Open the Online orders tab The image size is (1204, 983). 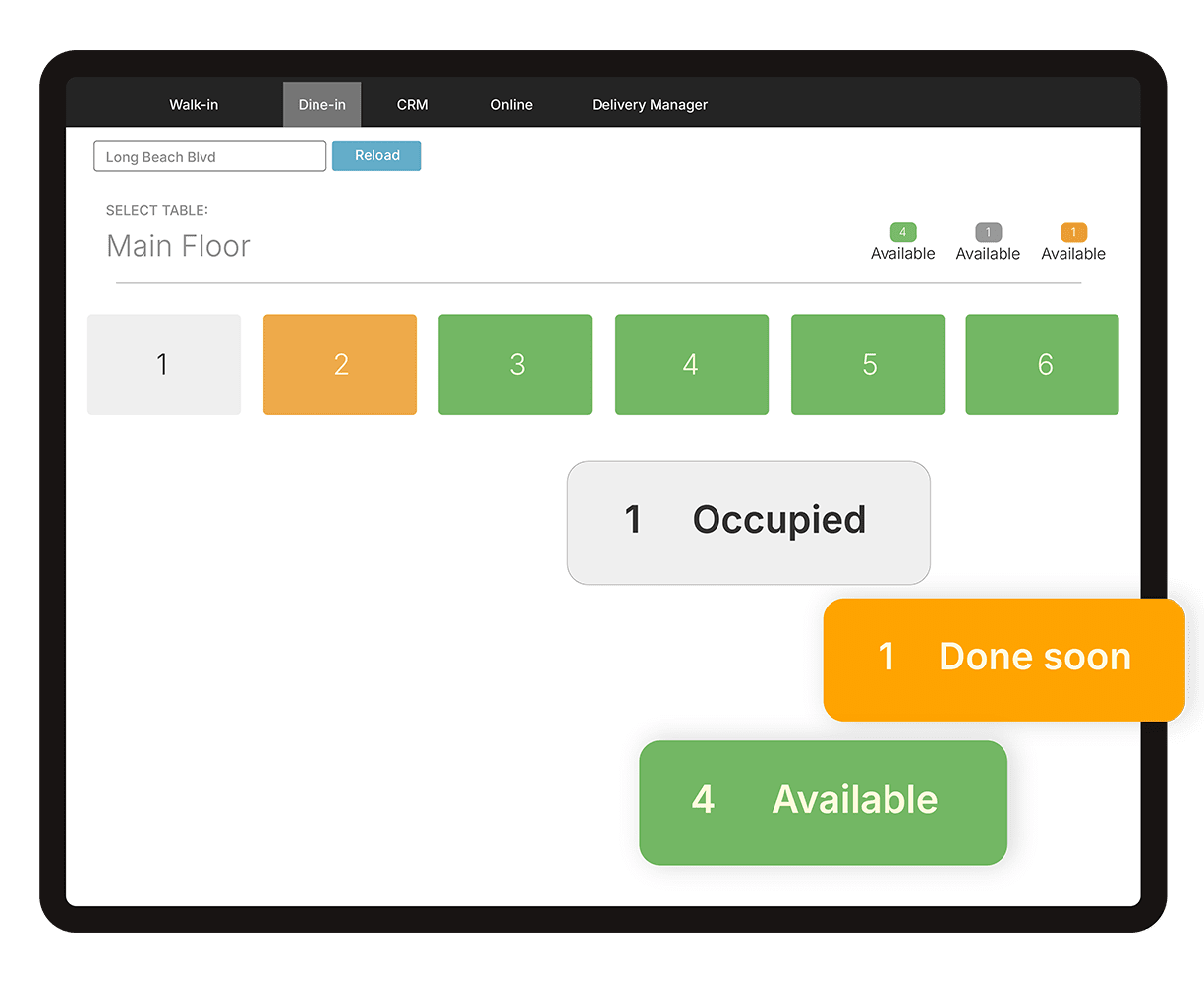511,105
